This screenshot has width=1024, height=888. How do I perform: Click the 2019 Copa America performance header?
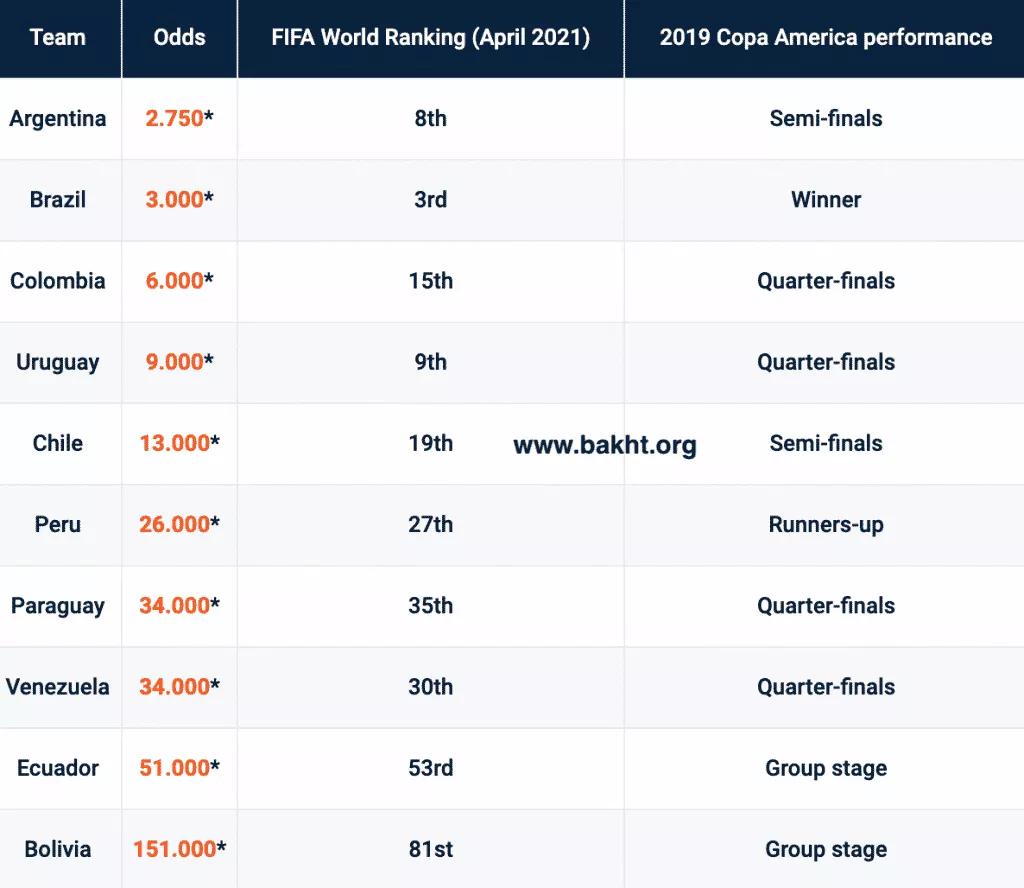(826, 38)
